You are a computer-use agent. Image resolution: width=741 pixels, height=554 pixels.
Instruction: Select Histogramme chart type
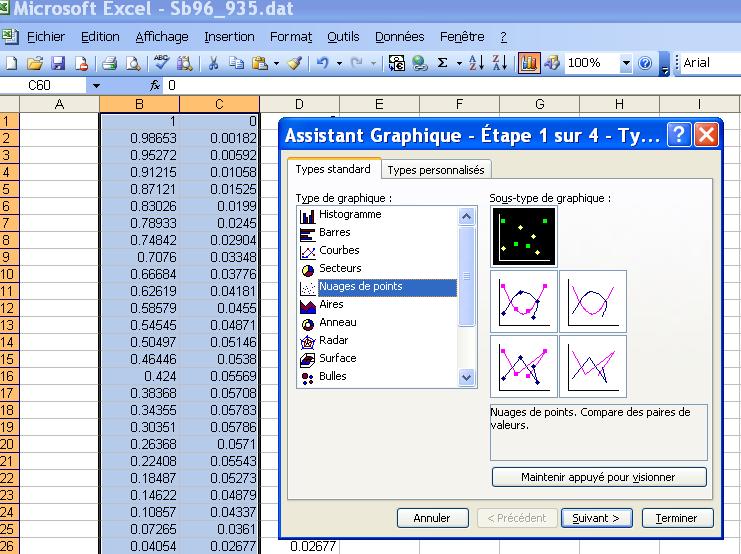click(377, 215)
